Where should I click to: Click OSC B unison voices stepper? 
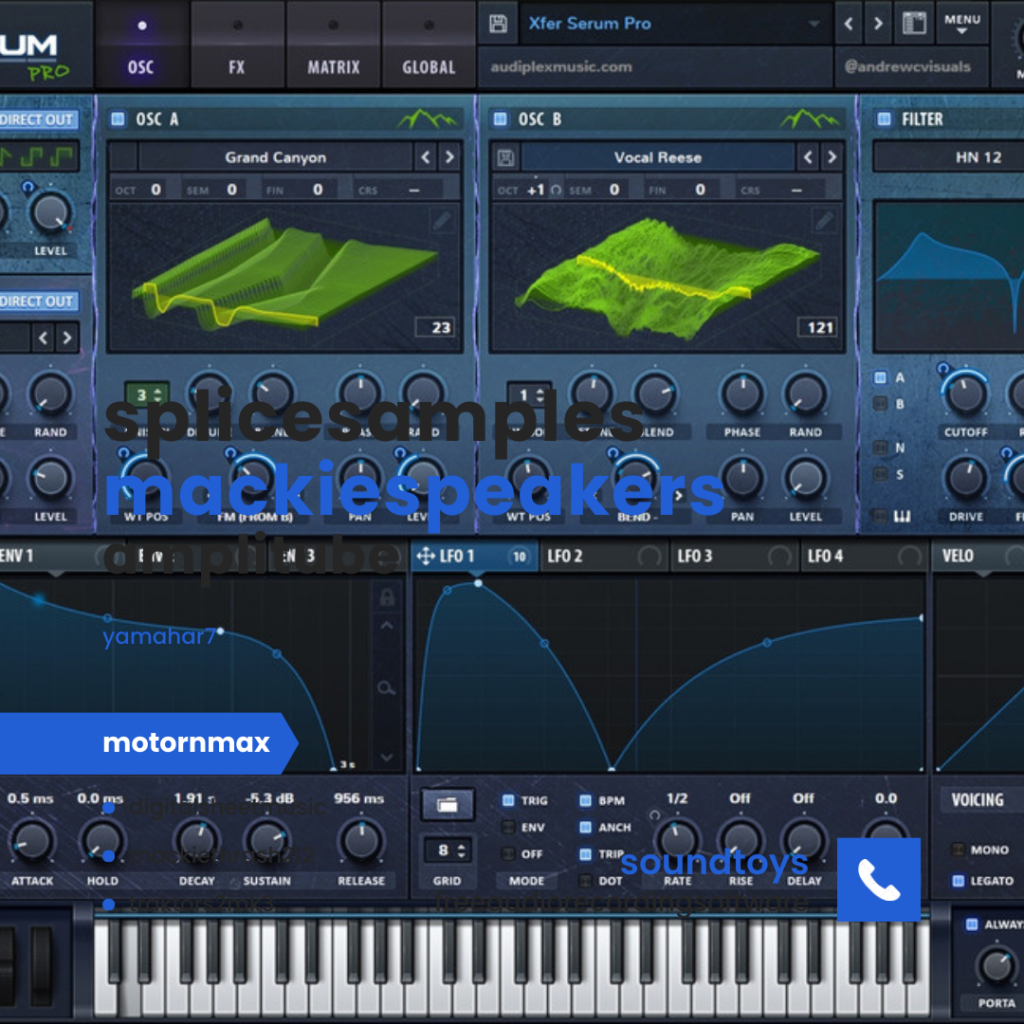click(530, 395)
